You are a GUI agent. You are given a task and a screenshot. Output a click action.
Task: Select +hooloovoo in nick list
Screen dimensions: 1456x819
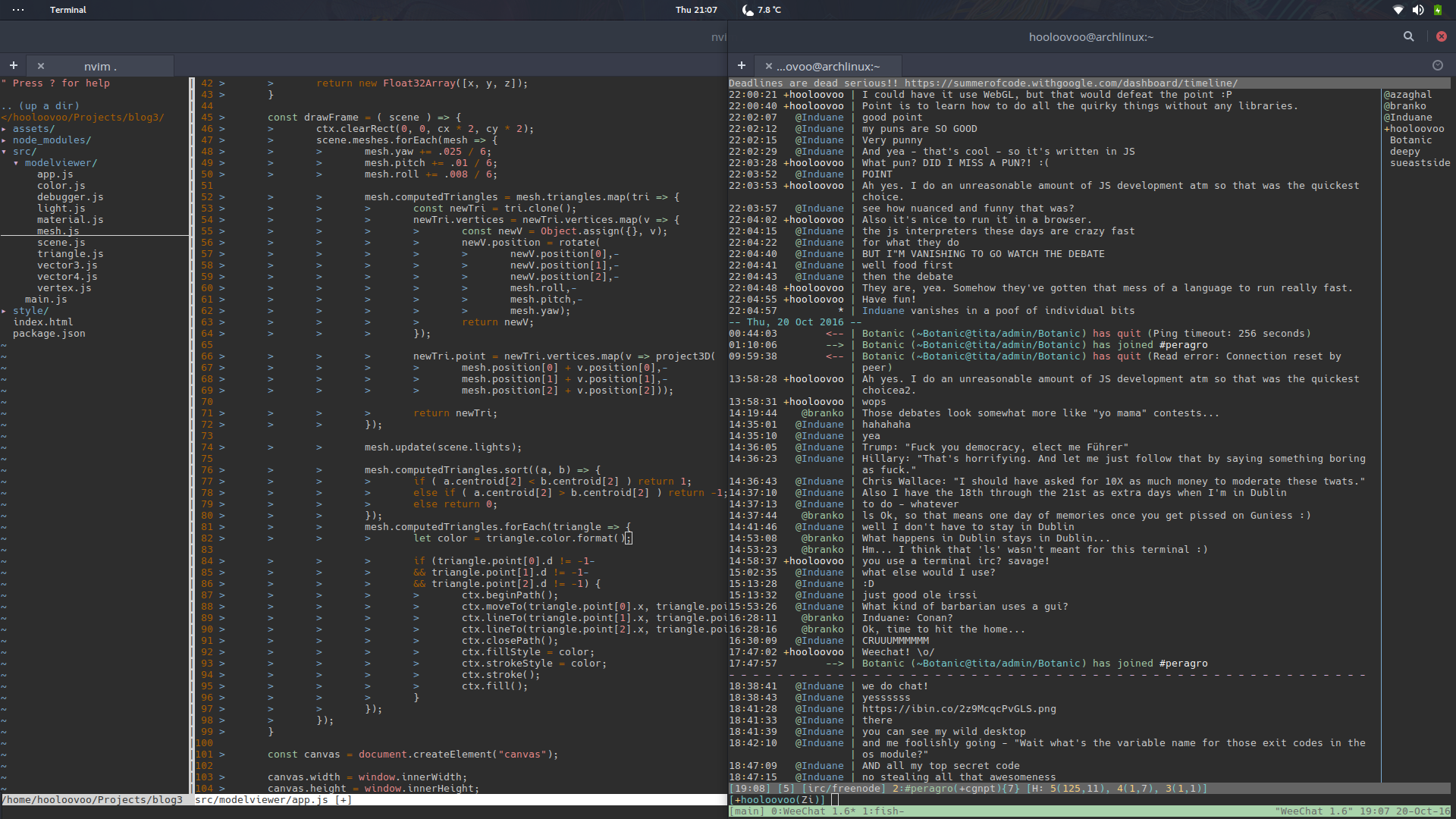click(x=1414, y=129)
